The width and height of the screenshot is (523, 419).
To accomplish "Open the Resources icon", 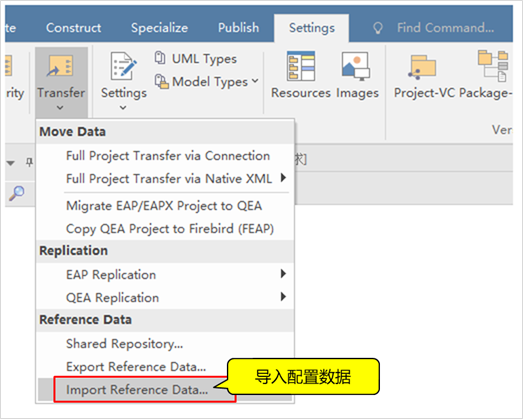I will coord(301,66).
